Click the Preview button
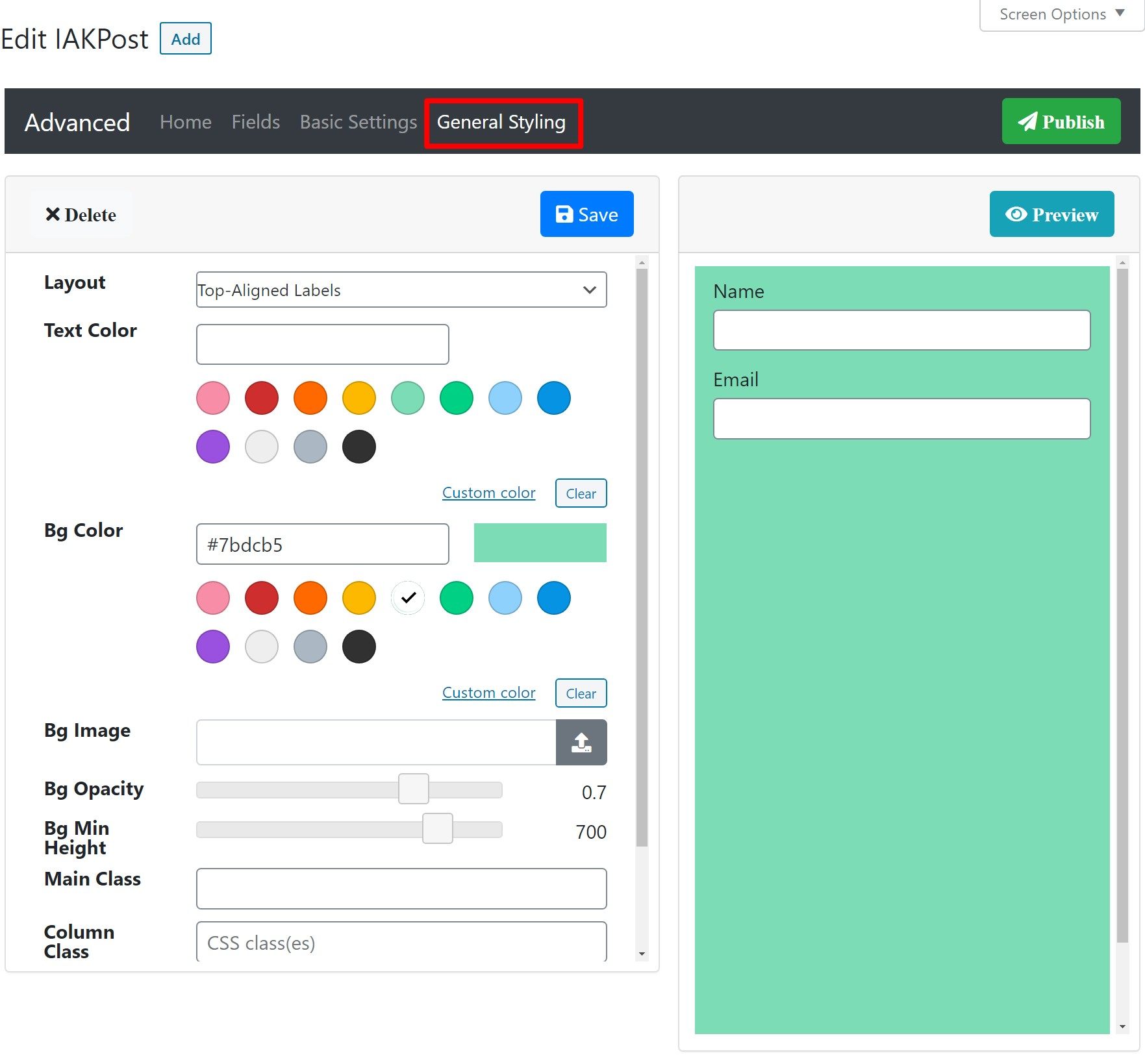The width and height of the screenshot is (1145, 1064). (x=1051, y=214)
